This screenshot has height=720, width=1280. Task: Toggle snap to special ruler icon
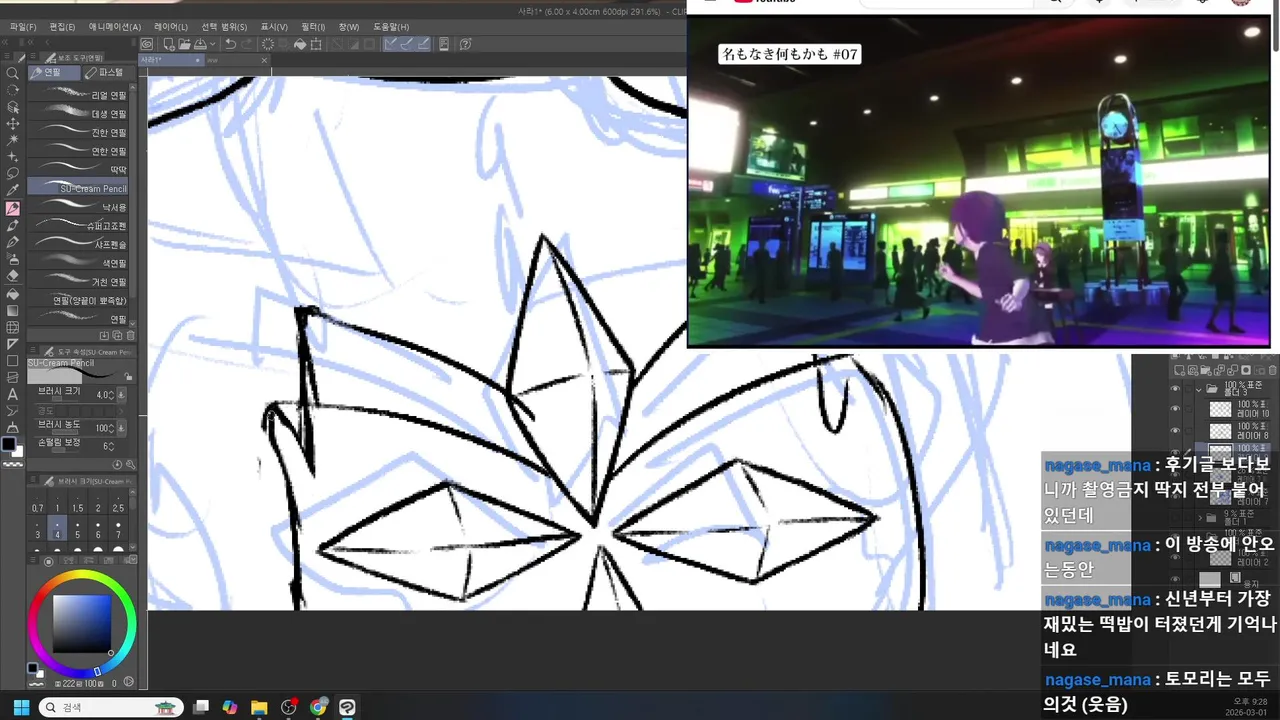click(407, 44)
